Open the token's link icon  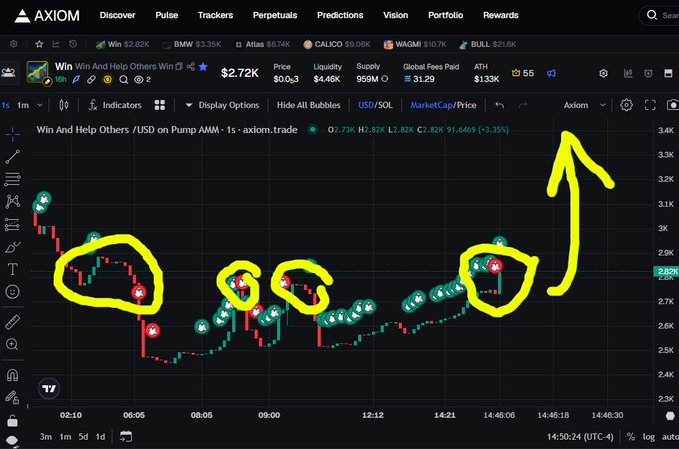point(91,80)
